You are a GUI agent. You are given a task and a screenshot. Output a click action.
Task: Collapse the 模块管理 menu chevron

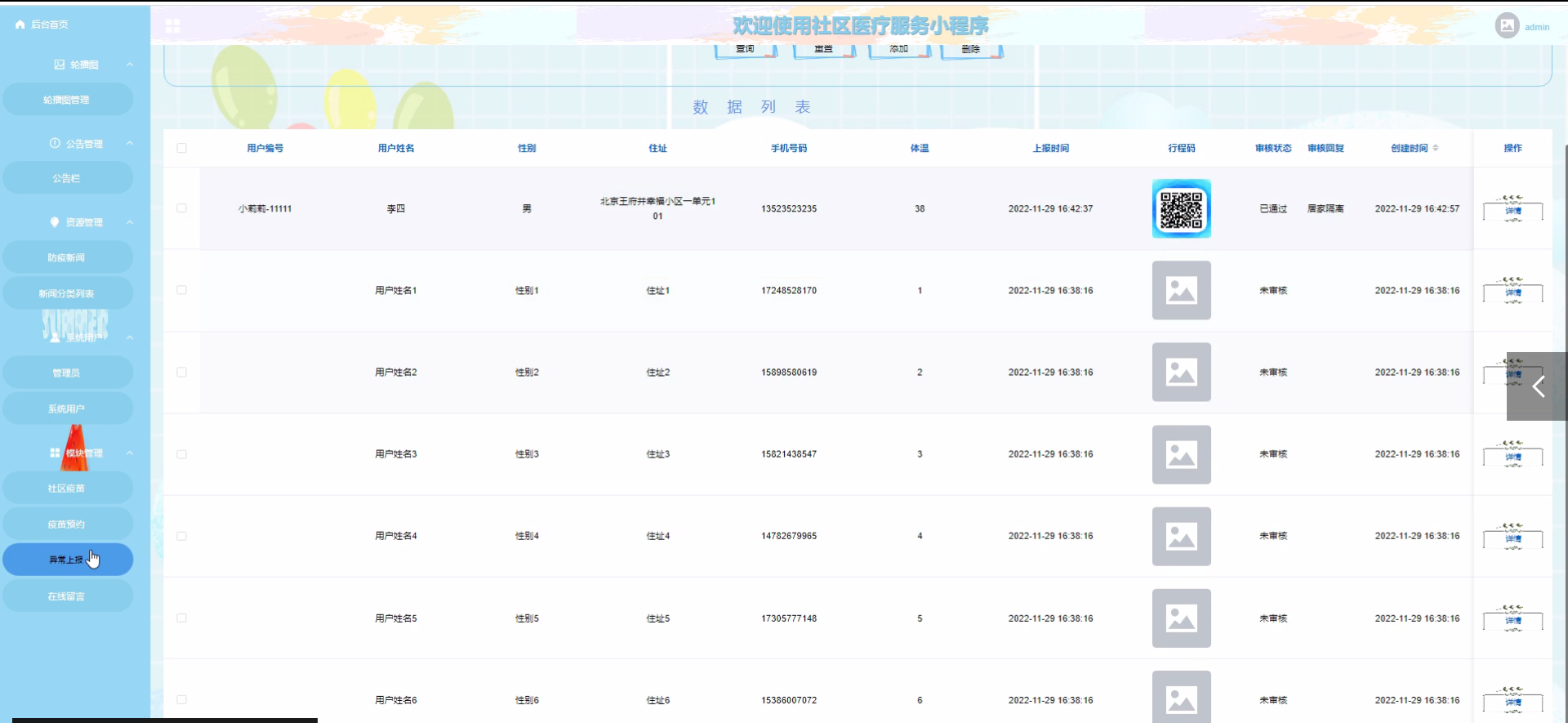pyautogui.click(x=130, y=453)
